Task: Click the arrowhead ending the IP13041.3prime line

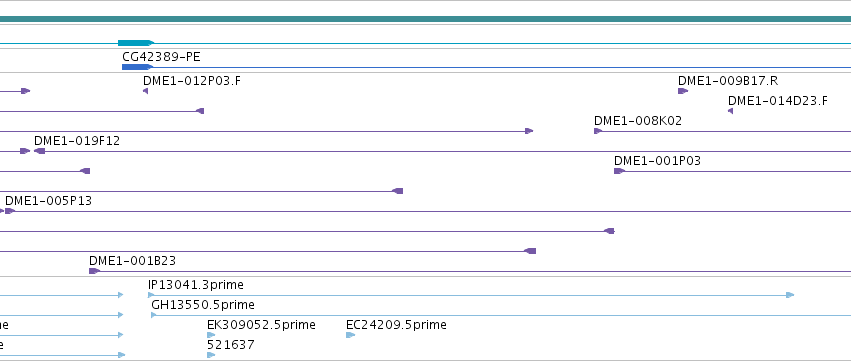Action: 790,295
